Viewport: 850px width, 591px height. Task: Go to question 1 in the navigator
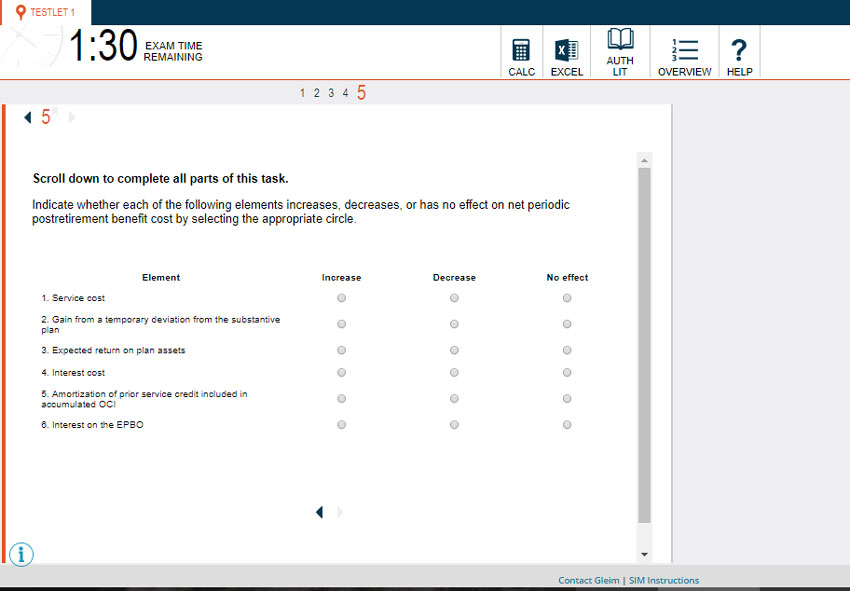302,93
